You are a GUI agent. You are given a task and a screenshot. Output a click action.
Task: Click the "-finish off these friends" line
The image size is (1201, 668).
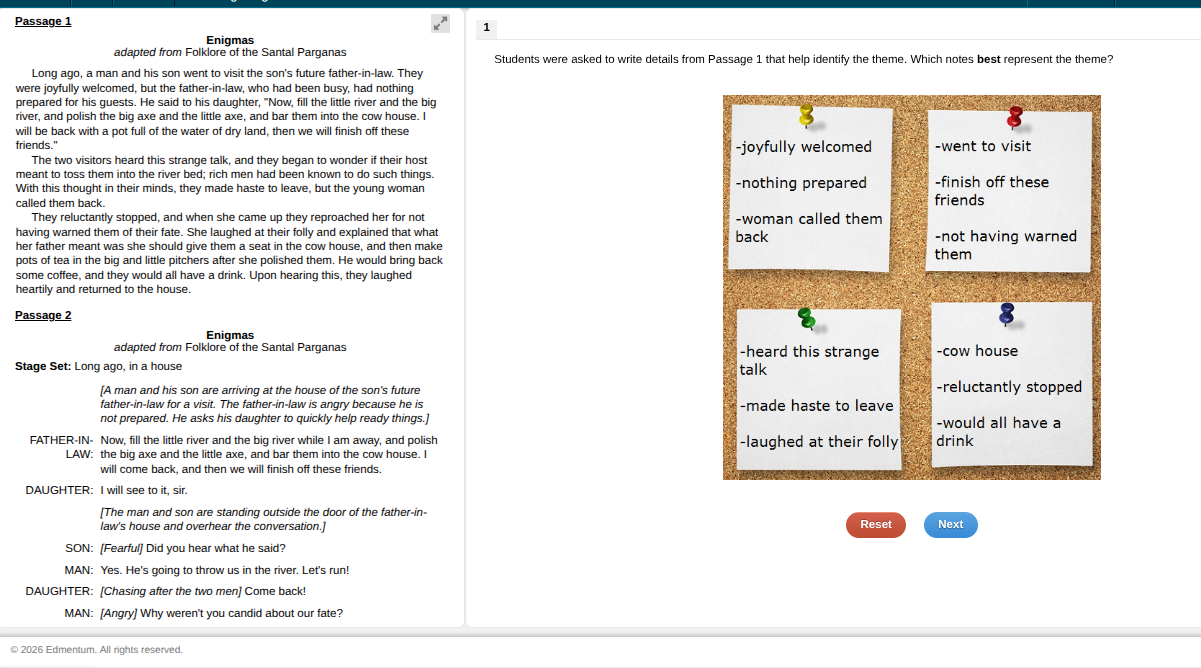click(991, 191)
